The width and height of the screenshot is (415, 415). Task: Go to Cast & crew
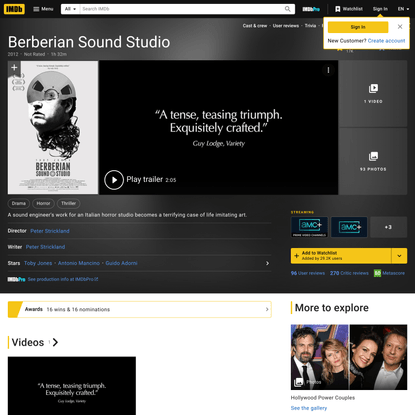click(255, 26)
